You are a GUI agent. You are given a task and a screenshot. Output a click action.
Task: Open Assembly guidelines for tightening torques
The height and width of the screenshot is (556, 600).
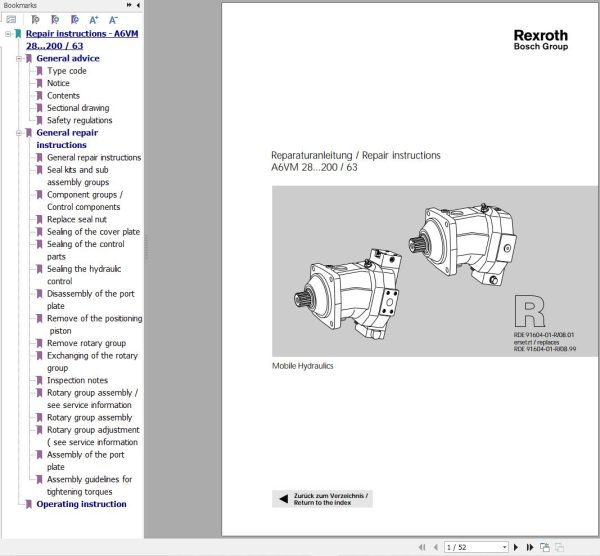[x=90, y=486]
